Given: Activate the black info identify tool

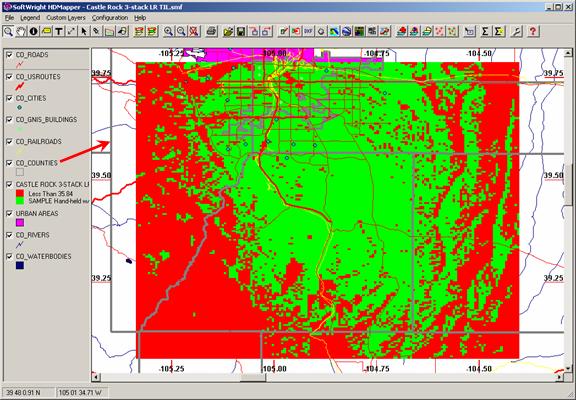Looking at the screenshot, I should 33,32.
